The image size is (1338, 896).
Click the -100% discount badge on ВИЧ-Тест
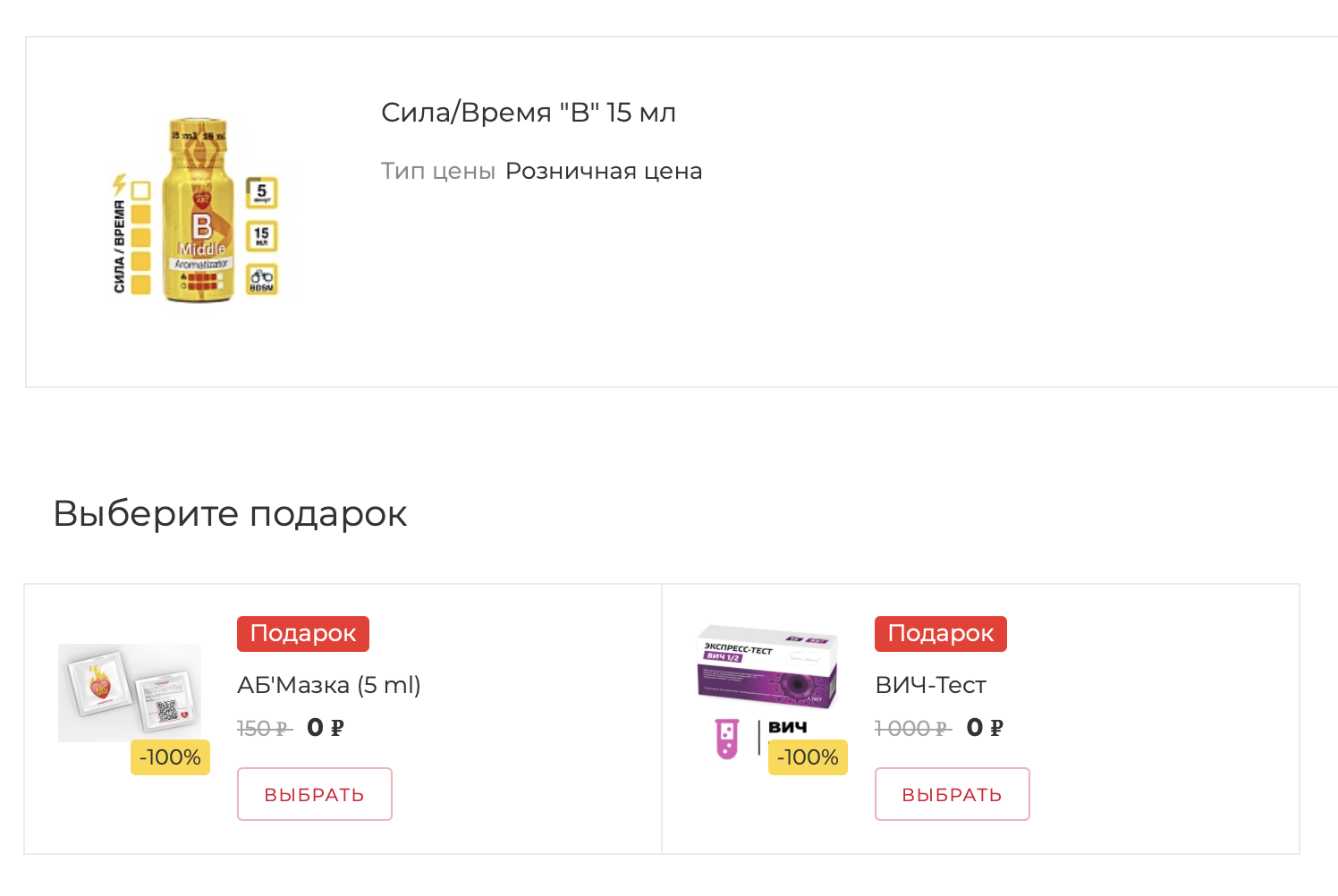[x=808, y=757]
